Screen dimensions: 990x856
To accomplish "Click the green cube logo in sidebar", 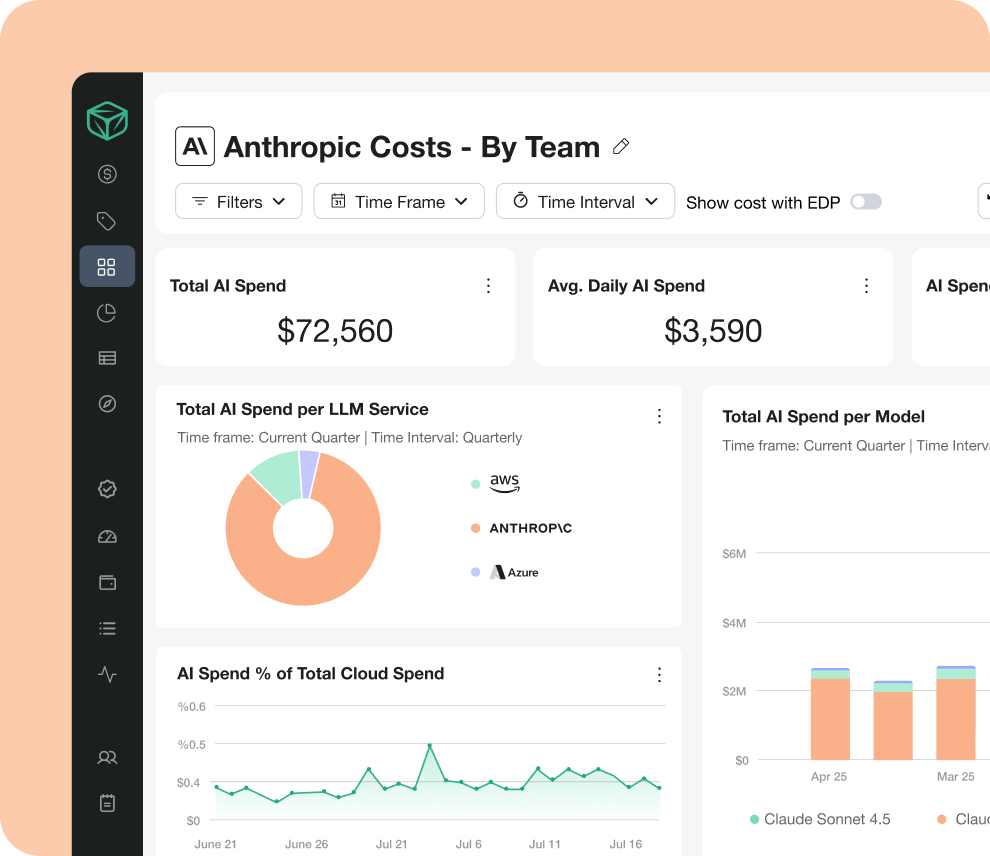I will click(x=107, y=120).
